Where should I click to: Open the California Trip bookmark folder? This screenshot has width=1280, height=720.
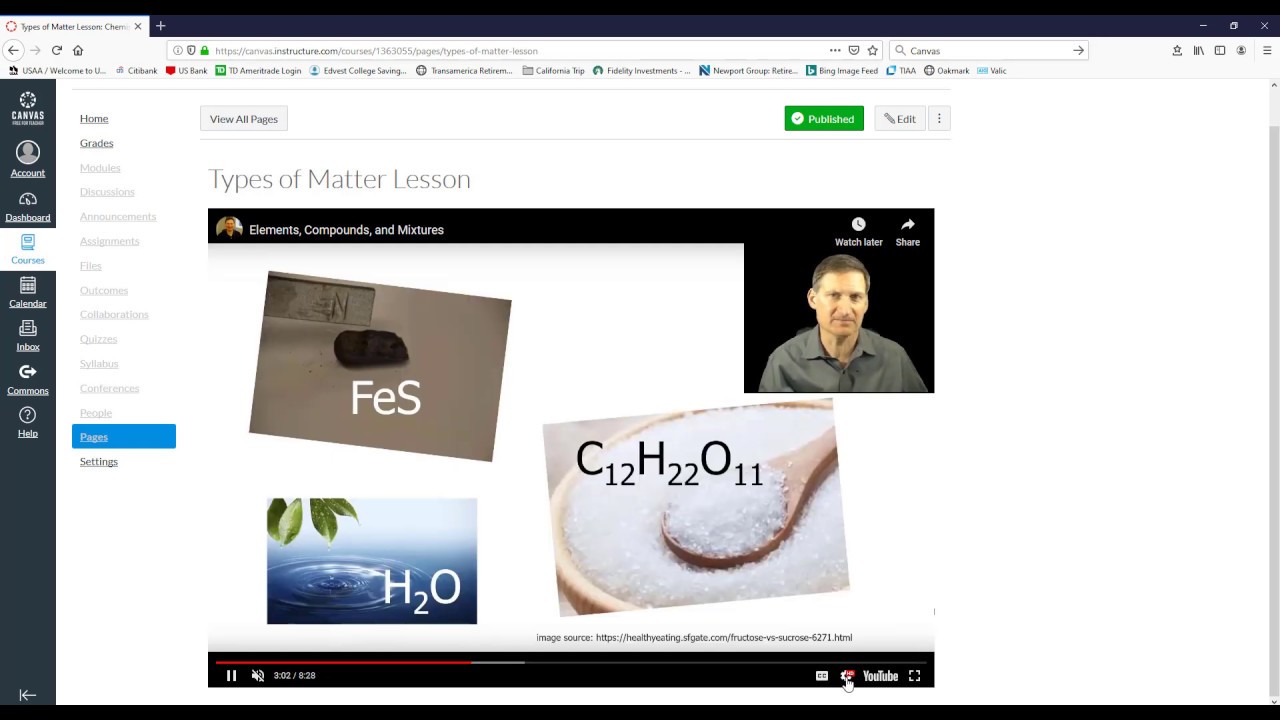point(554,71)
